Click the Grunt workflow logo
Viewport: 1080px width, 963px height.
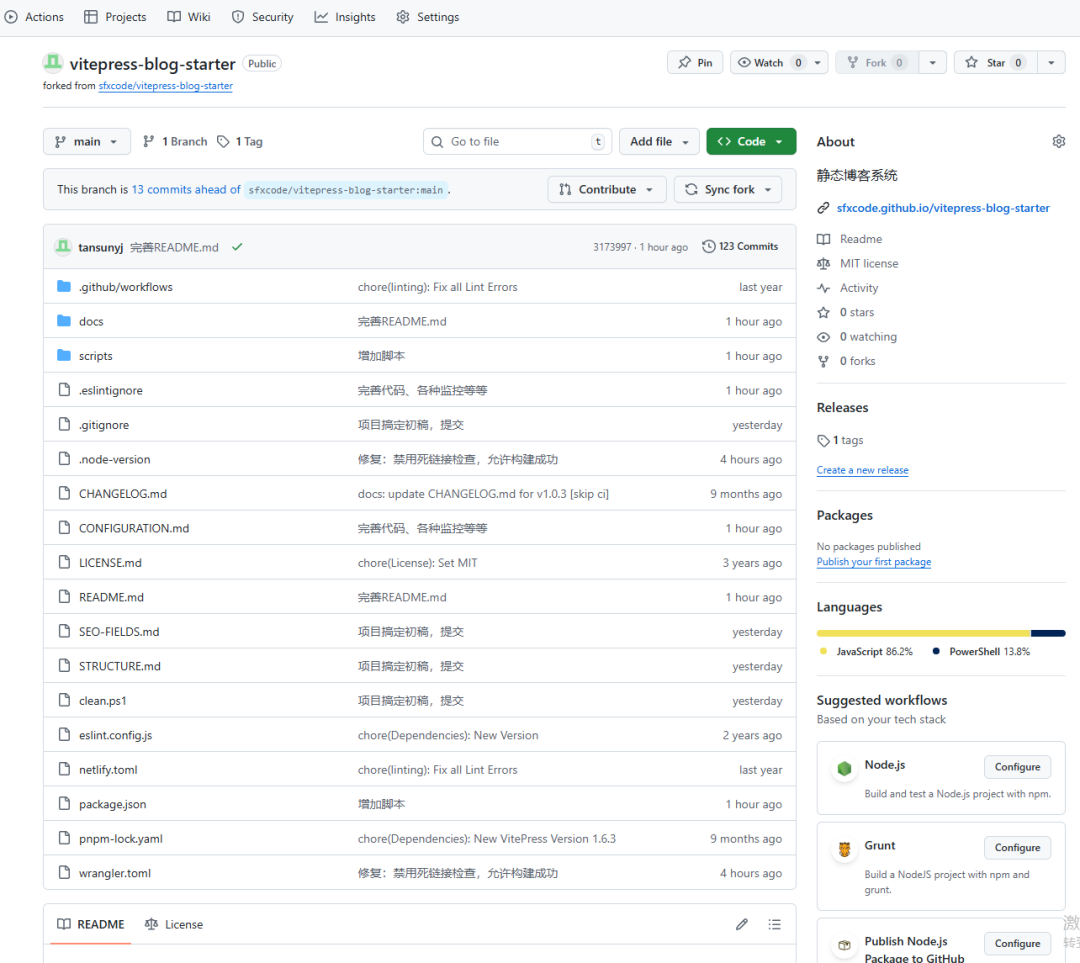(x=844, y=849)
